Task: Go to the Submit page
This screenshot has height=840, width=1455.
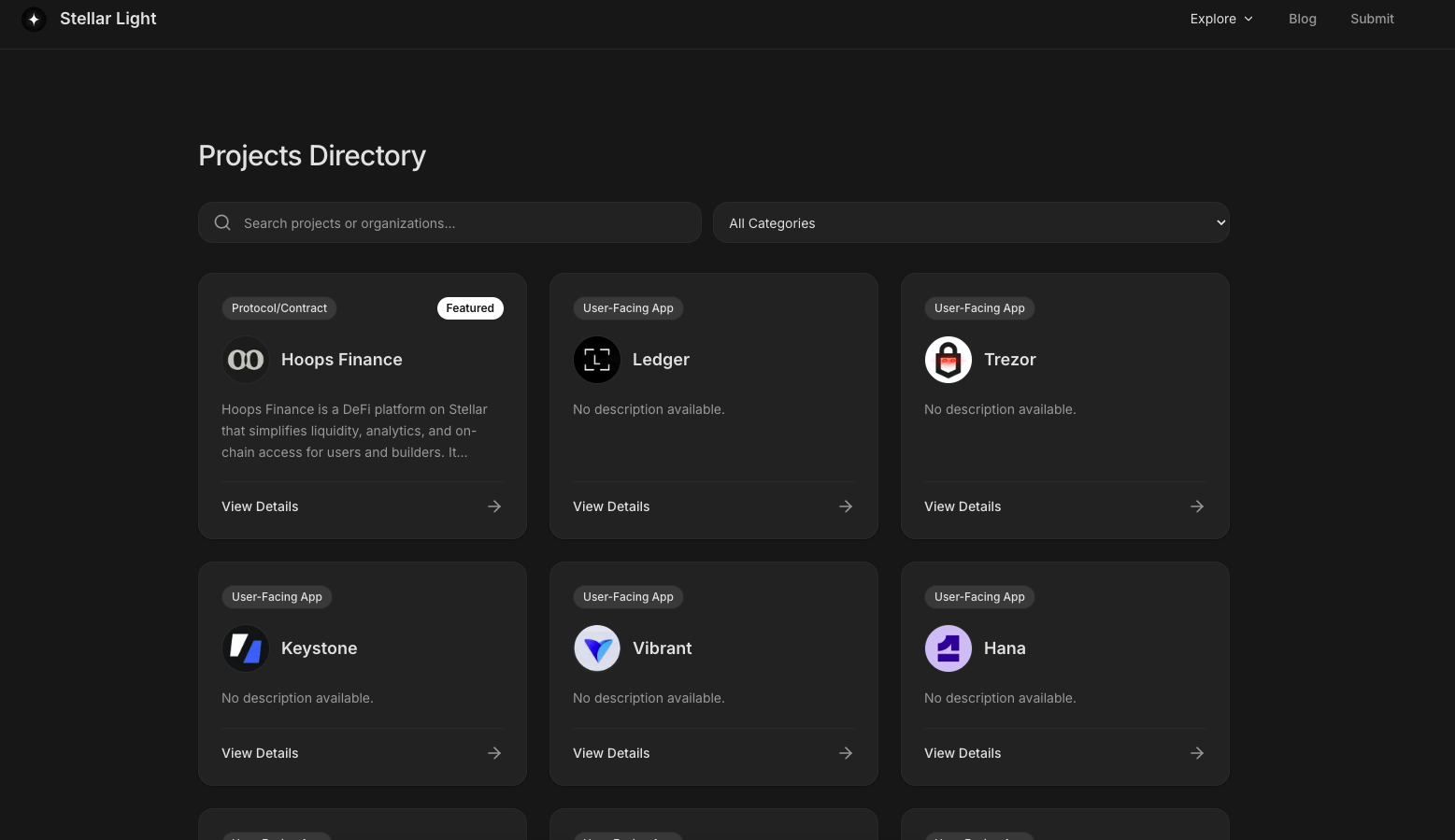Action: pos(1372,19)
